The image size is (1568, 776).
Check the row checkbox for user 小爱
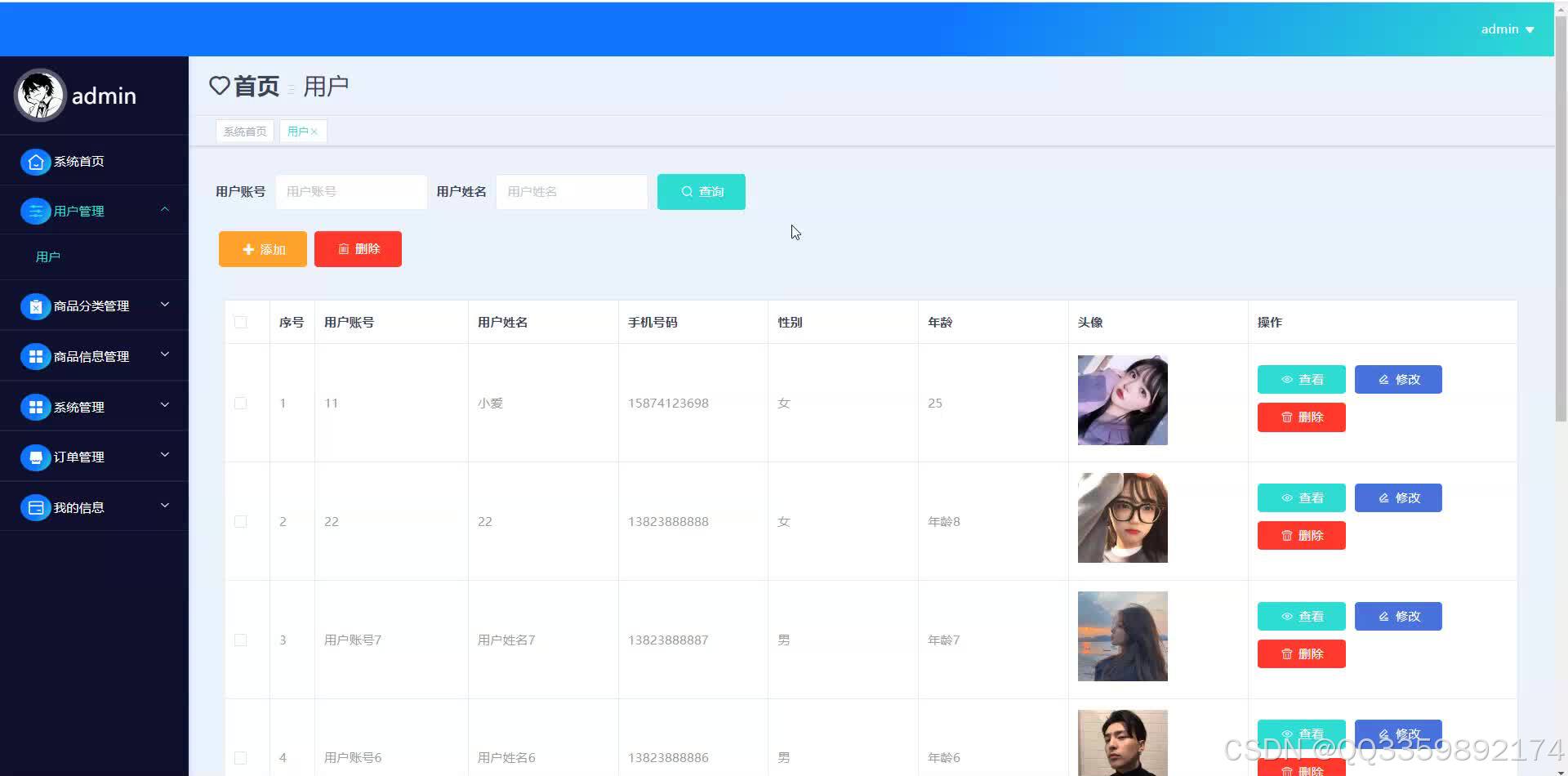(240, 403)
